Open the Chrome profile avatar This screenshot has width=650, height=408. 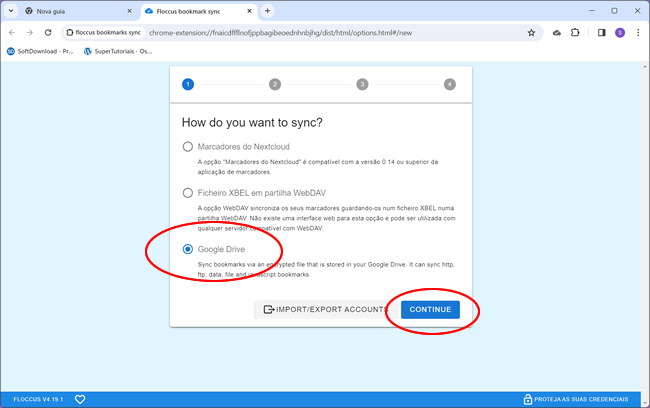click(x=619, y=32)
